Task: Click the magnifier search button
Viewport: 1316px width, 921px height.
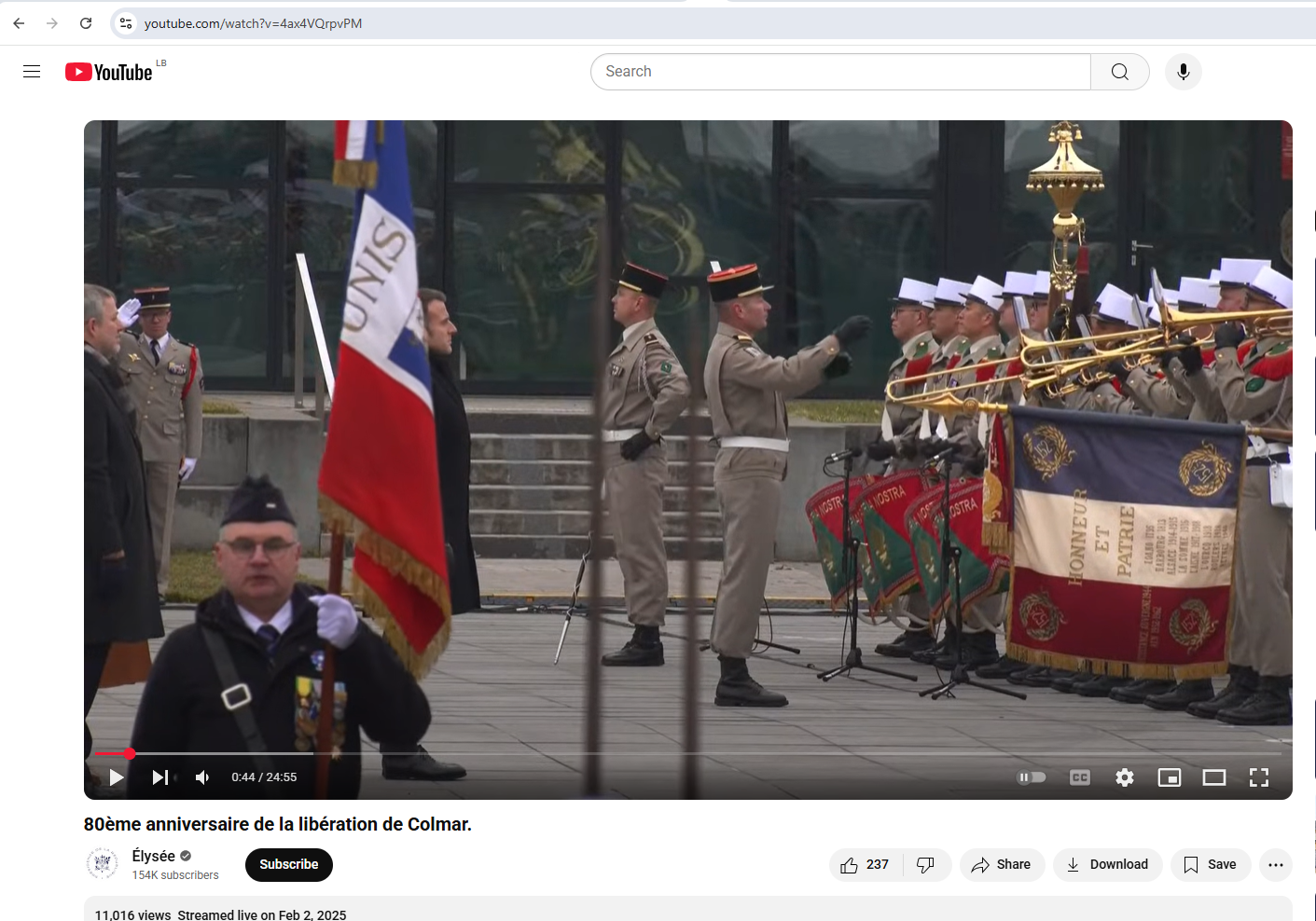Action: pyautogui.click(x=1119, y=72)
